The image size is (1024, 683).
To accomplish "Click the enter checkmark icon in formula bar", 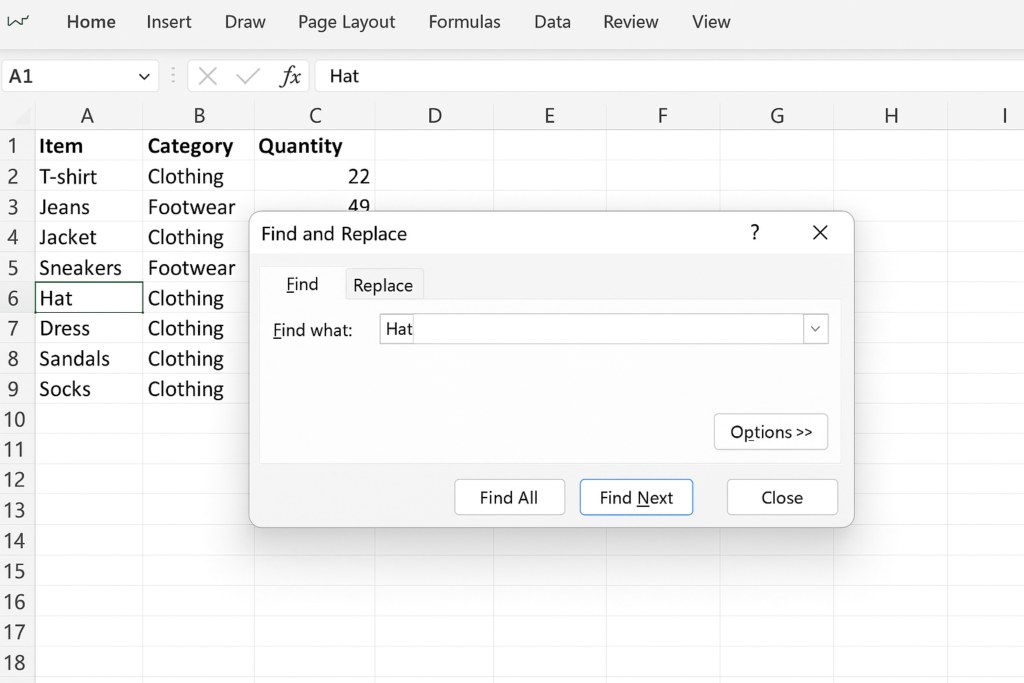I will click(x=248, y=76).
